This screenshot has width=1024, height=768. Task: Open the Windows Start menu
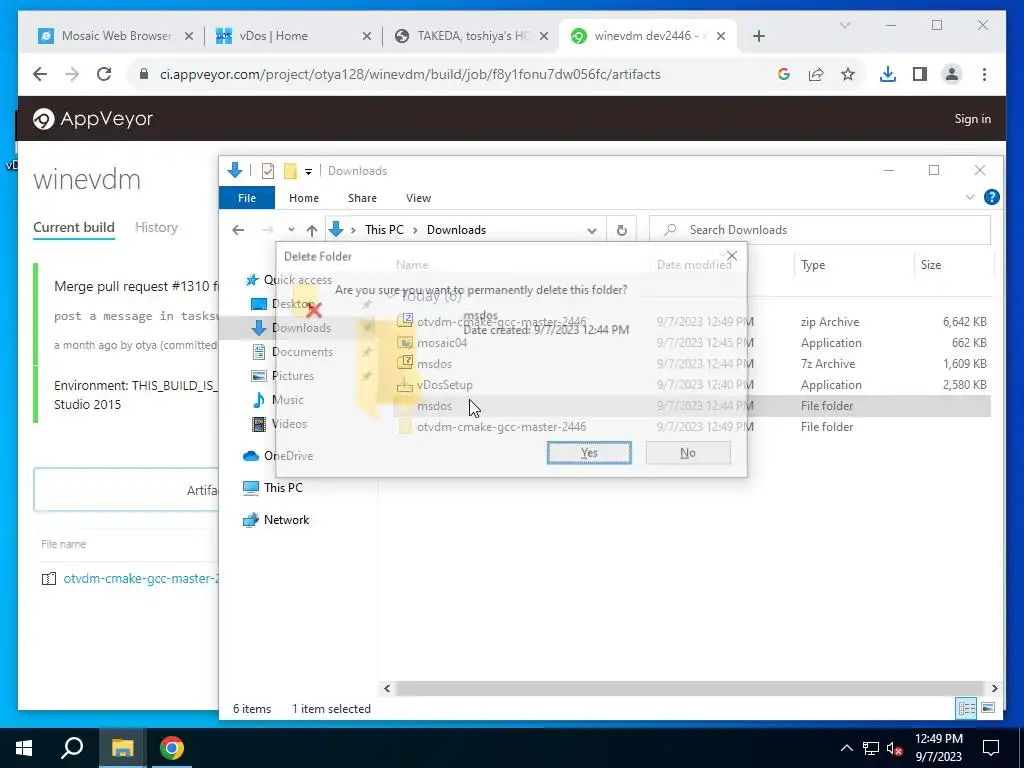click(x=24, y=748)
